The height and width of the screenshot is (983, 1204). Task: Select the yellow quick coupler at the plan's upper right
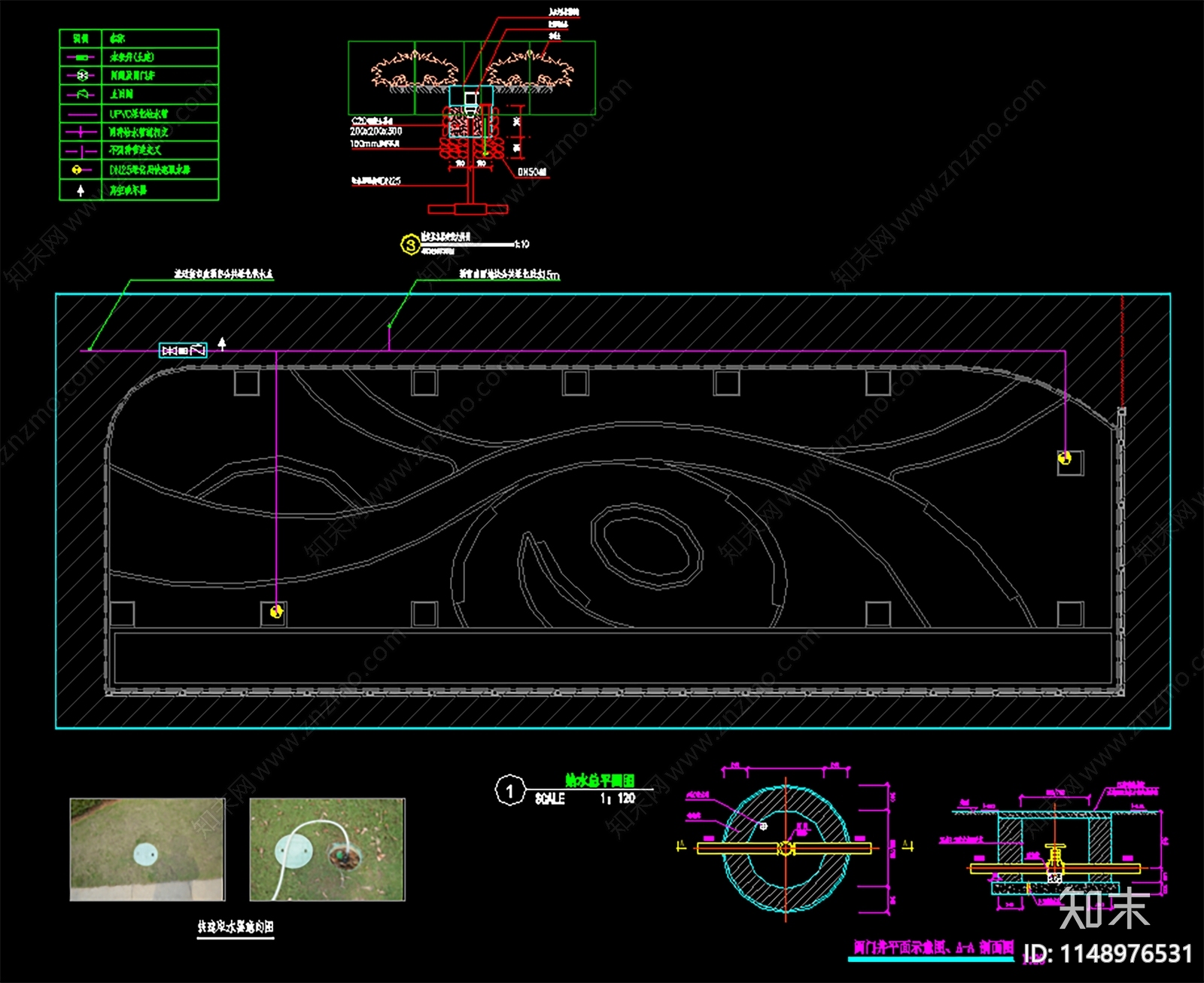pos(1065,458)
